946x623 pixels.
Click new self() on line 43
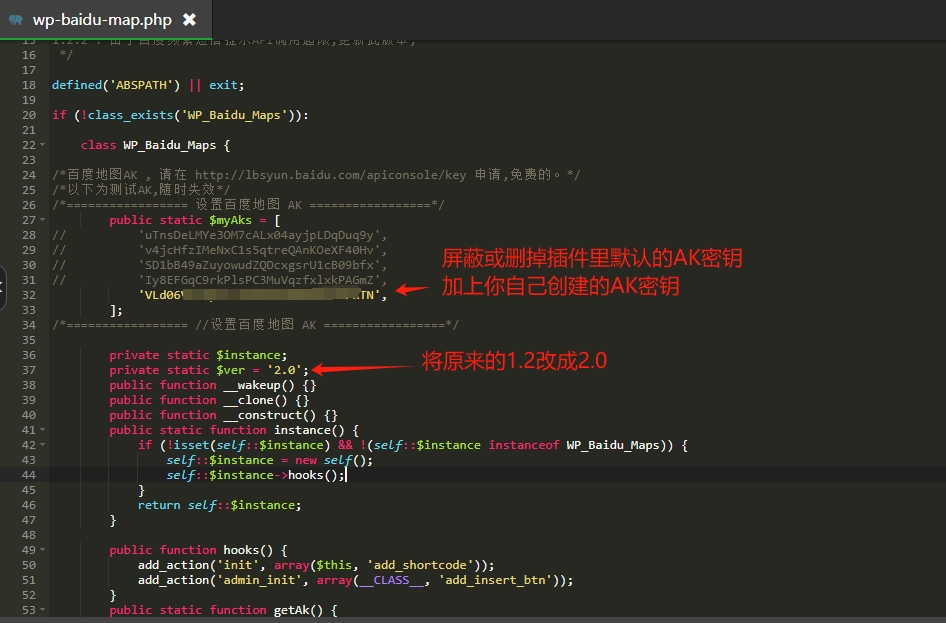pyautogui.click(x=330, y=460)
